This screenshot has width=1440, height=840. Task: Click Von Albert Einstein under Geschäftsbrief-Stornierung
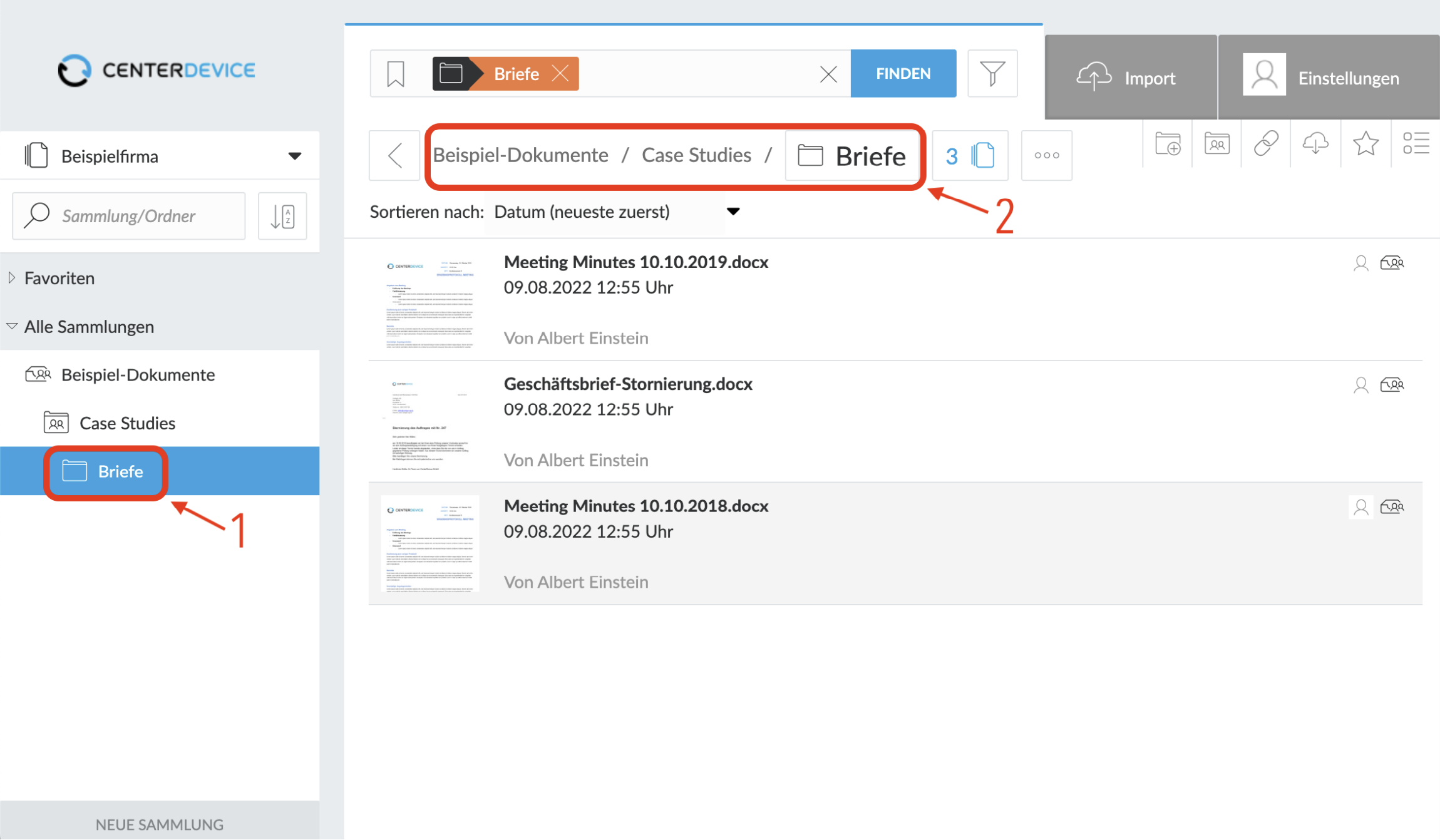(x=576, y=460)
